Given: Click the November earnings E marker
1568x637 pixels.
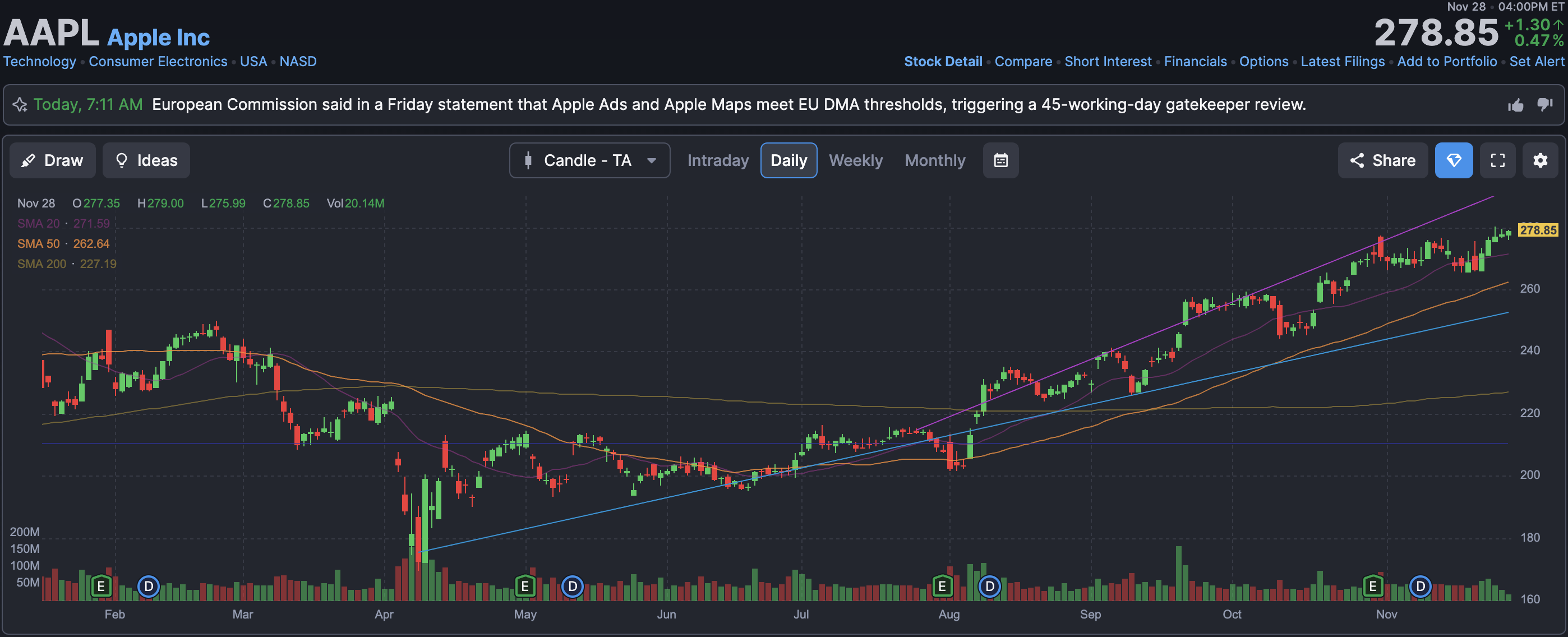Looking at the screenshot, I should (x=1373, y=587).
